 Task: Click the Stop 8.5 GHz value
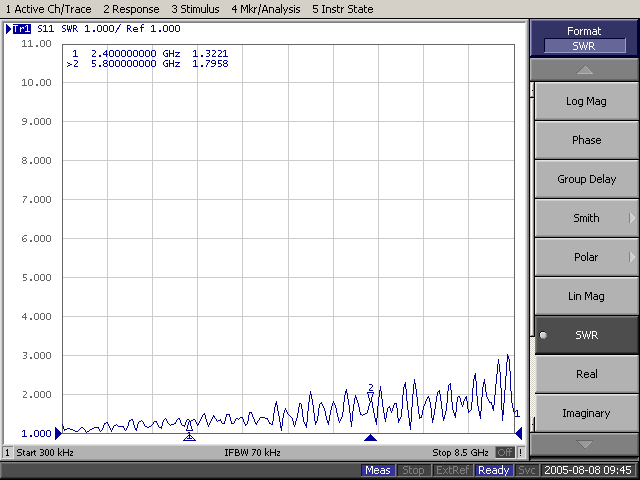click(460, 453)
